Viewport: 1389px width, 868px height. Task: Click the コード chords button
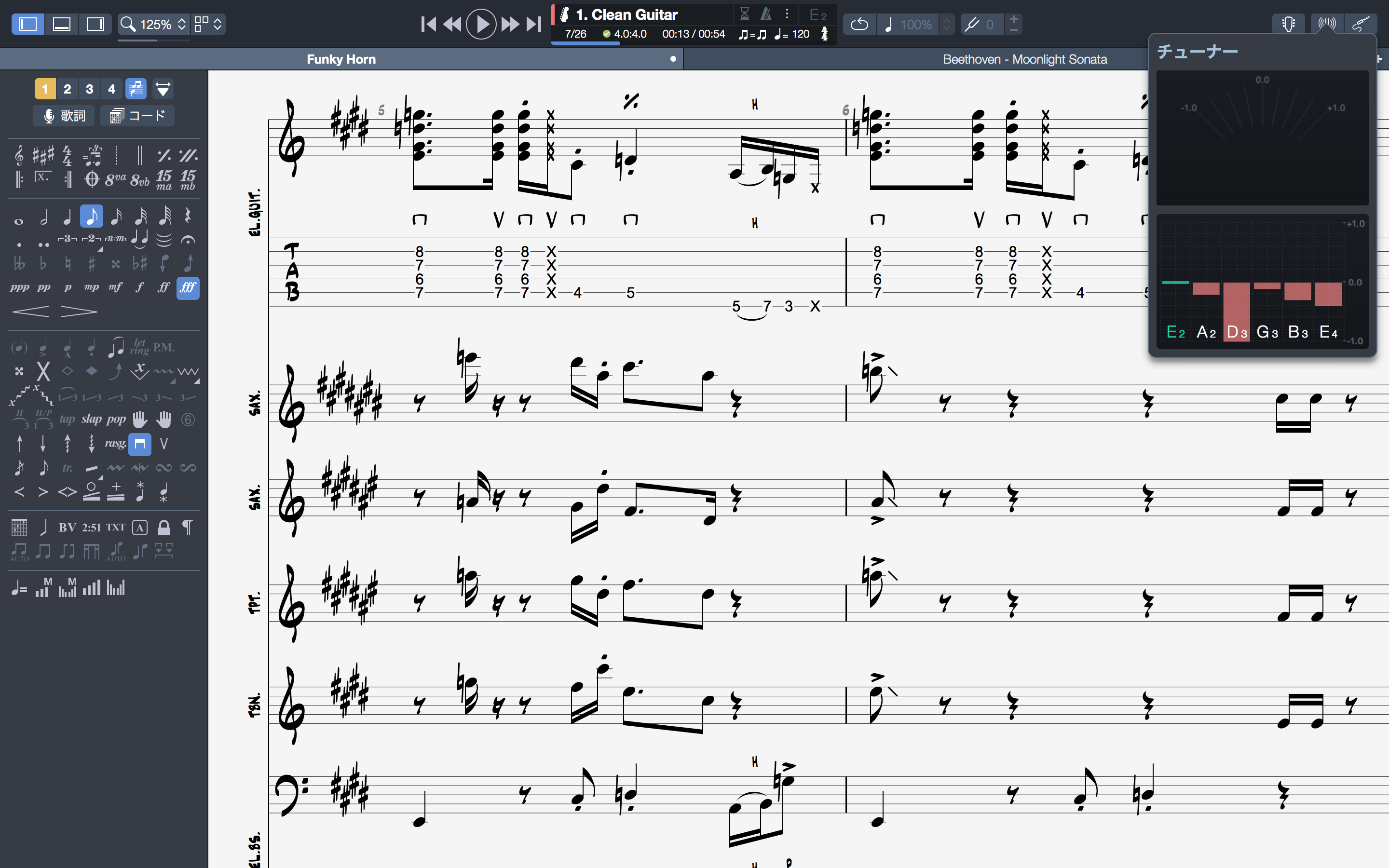pos(137,116)
